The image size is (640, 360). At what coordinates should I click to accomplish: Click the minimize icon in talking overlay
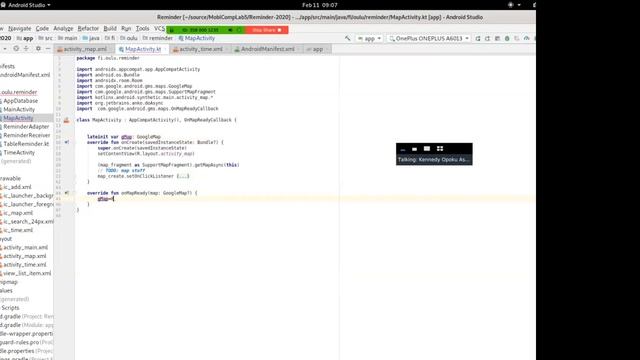(403, 149)
